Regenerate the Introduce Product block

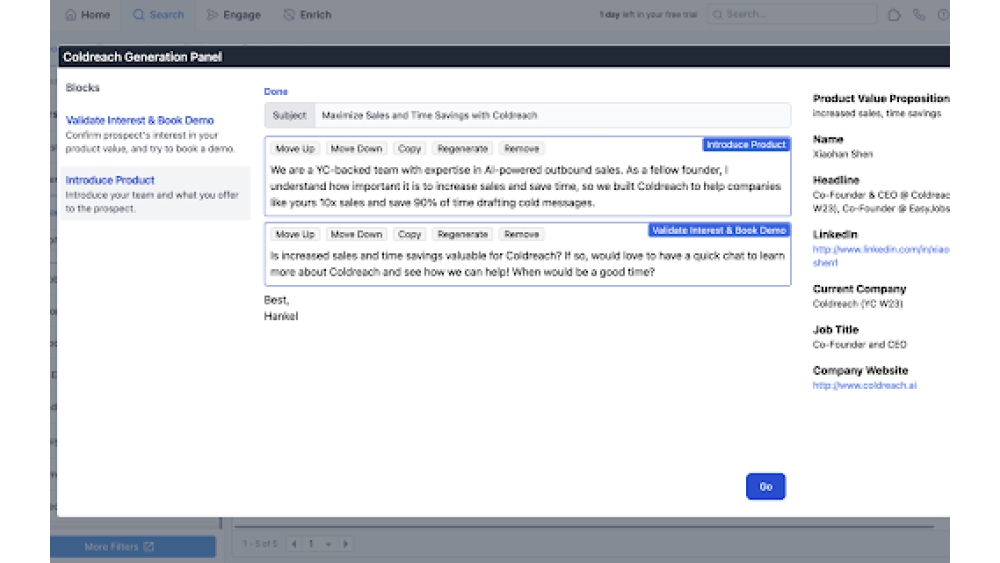click(x=462, y=149)
